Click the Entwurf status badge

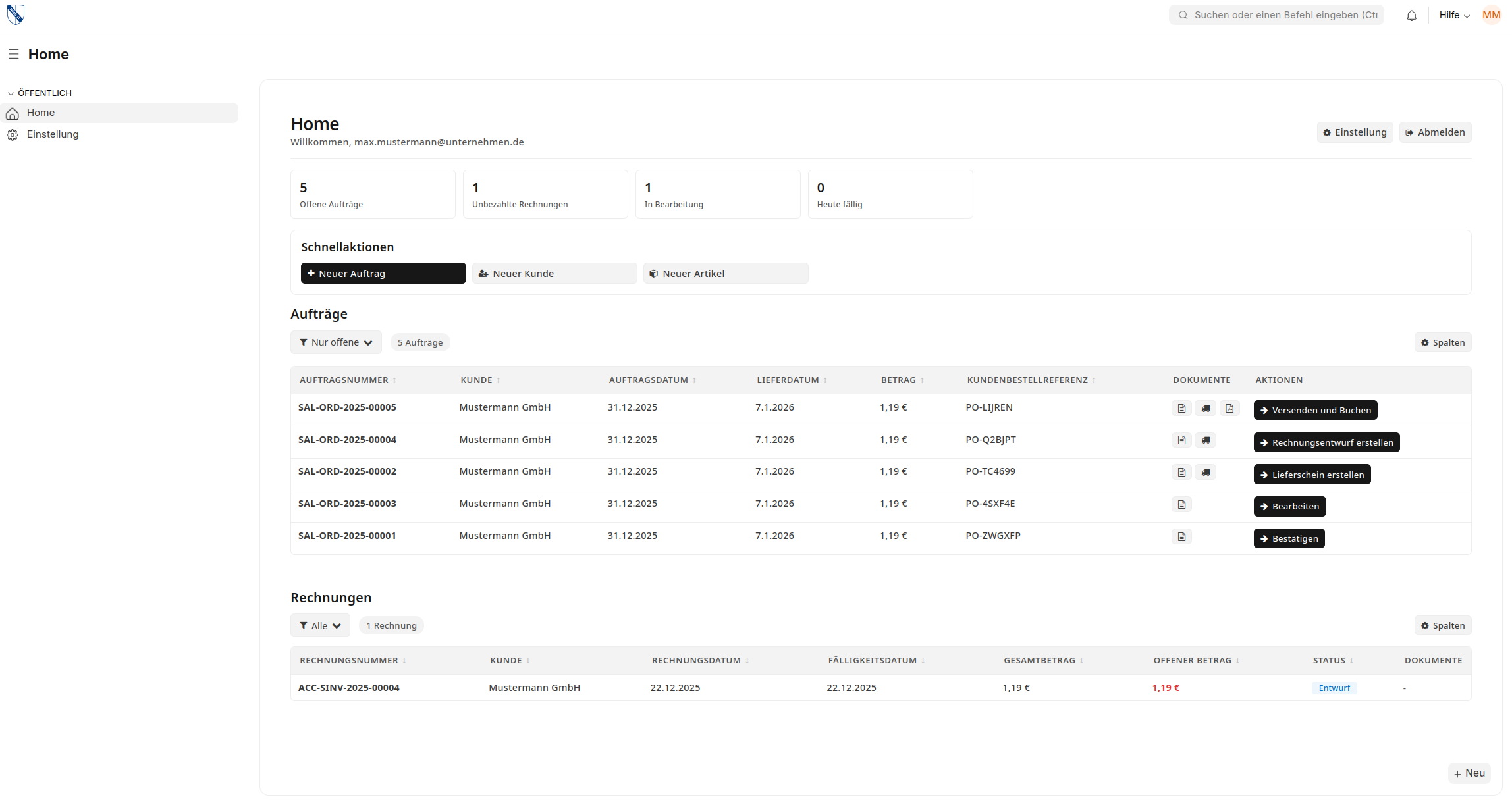1334,687
